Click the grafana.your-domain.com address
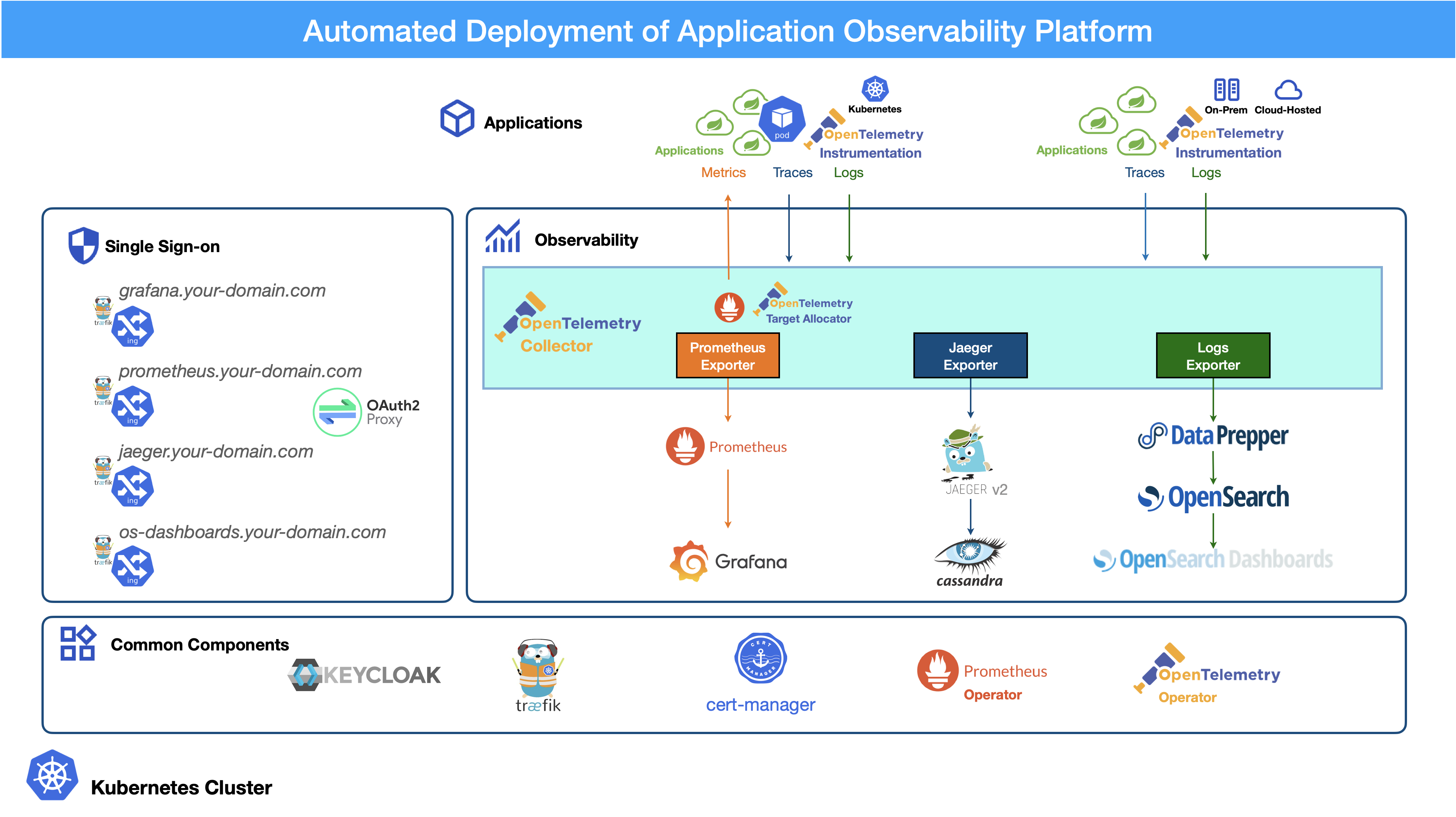Screen dimensions: 1456x817 pyautogui.click(x=222, y=291)
